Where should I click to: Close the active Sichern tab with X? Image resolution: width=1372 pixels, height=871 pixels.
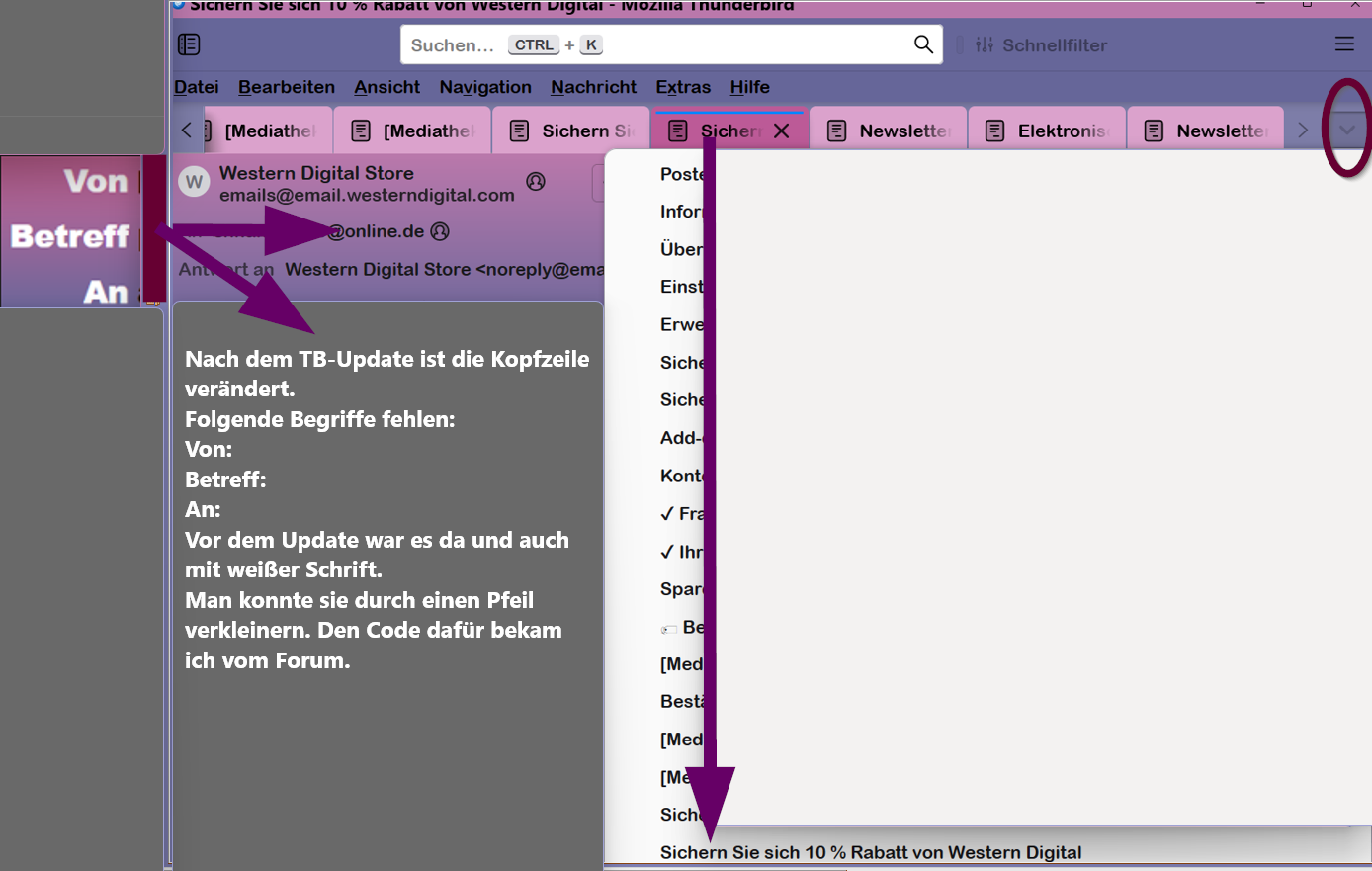[x=781, y=131]
